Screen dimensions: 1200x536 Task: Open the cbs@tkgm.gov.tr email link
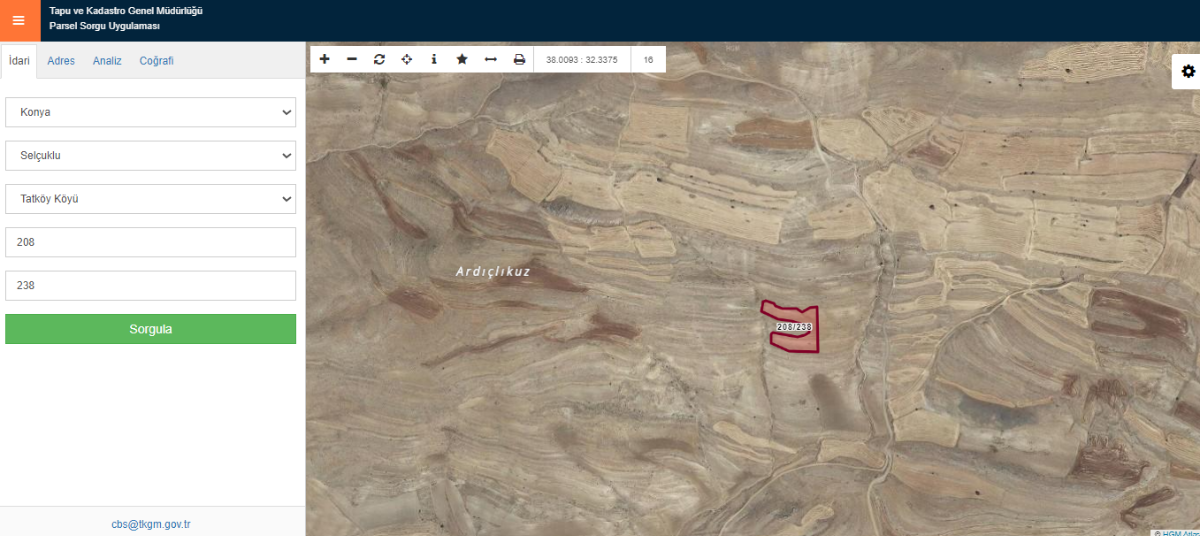click(x=151, y=524)
